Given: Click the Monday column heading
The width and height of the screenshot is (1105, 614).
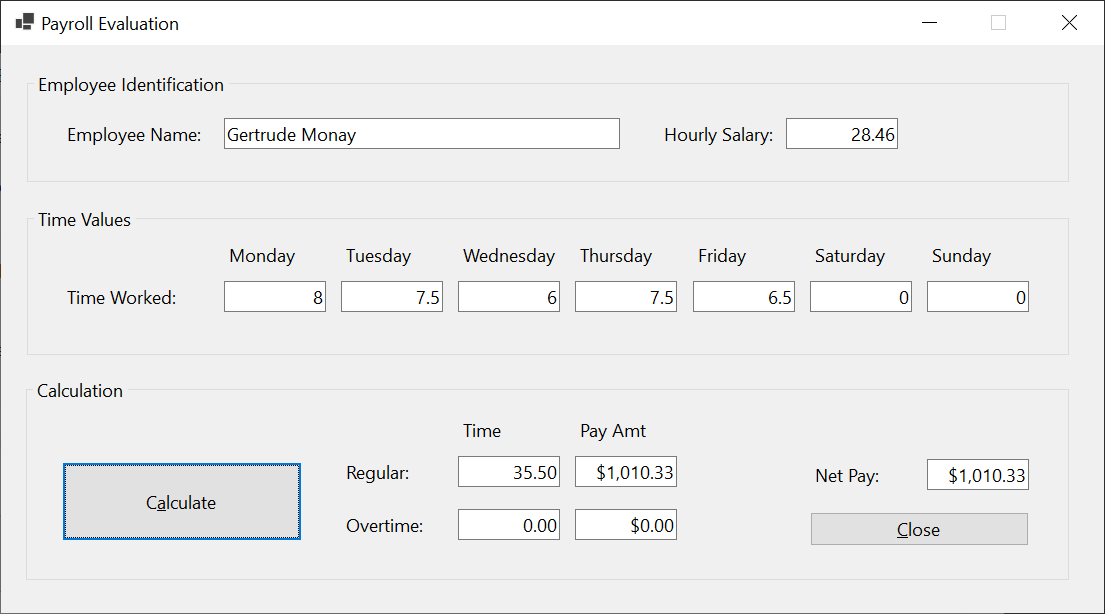Looking at the screenshot, I should (x=262, y=256).
